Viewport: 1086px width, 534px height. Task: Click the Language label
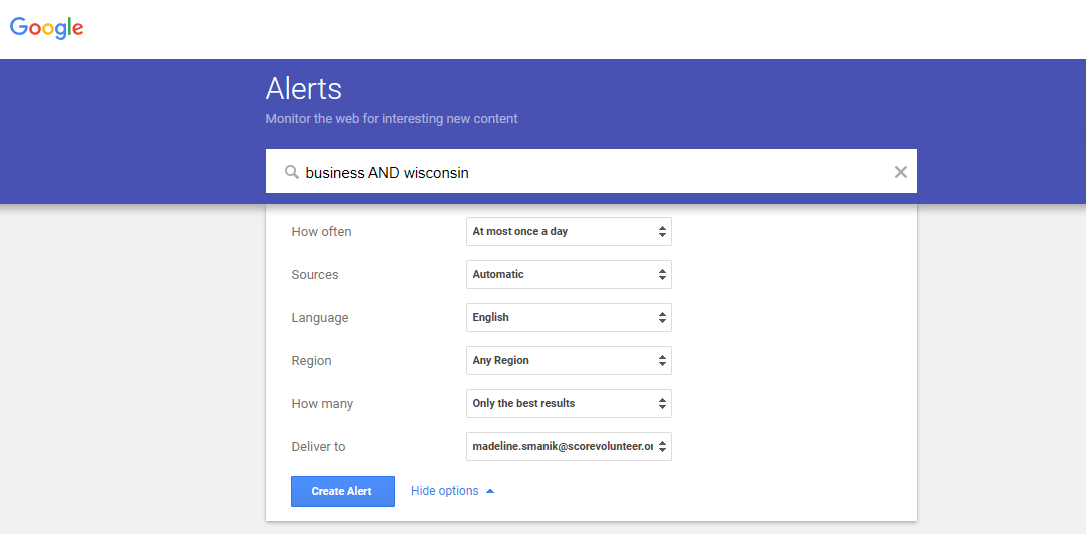[x=320, y=318]
